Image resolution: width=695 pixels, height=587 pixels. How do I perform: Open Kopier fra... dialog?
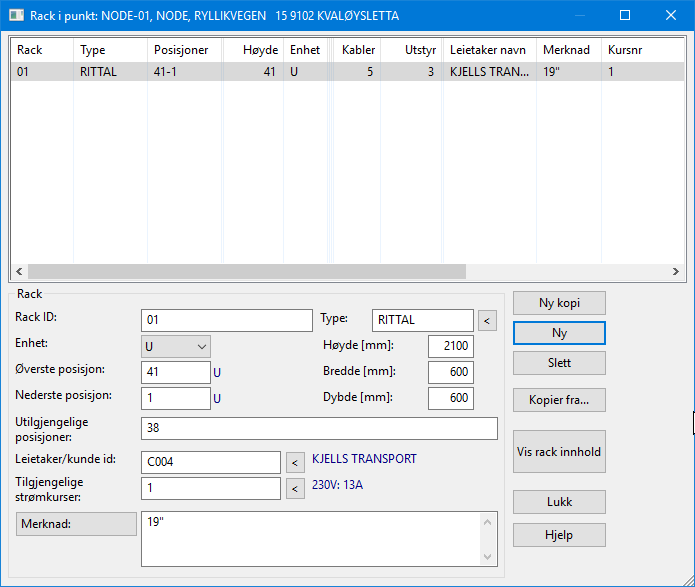pyautogui.click(x=559, y=400)
